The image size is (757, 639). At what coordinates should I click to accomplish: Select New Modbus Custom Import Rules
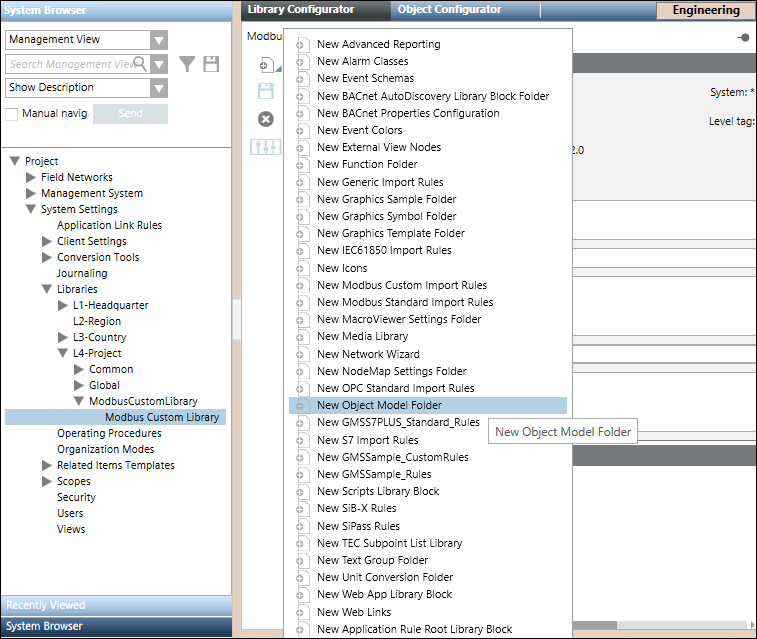tap(401, 285)
